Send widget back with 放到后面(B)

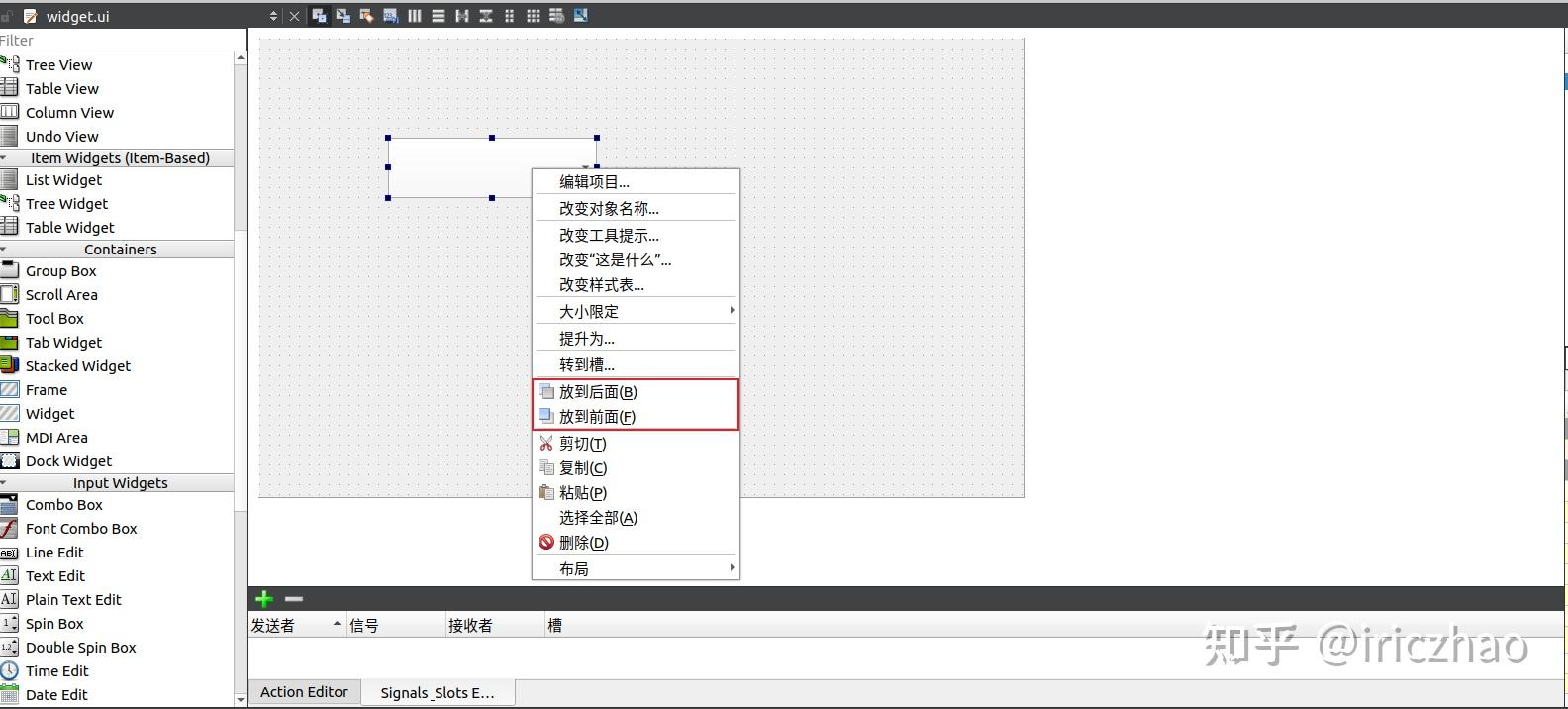tap(636, 392)
